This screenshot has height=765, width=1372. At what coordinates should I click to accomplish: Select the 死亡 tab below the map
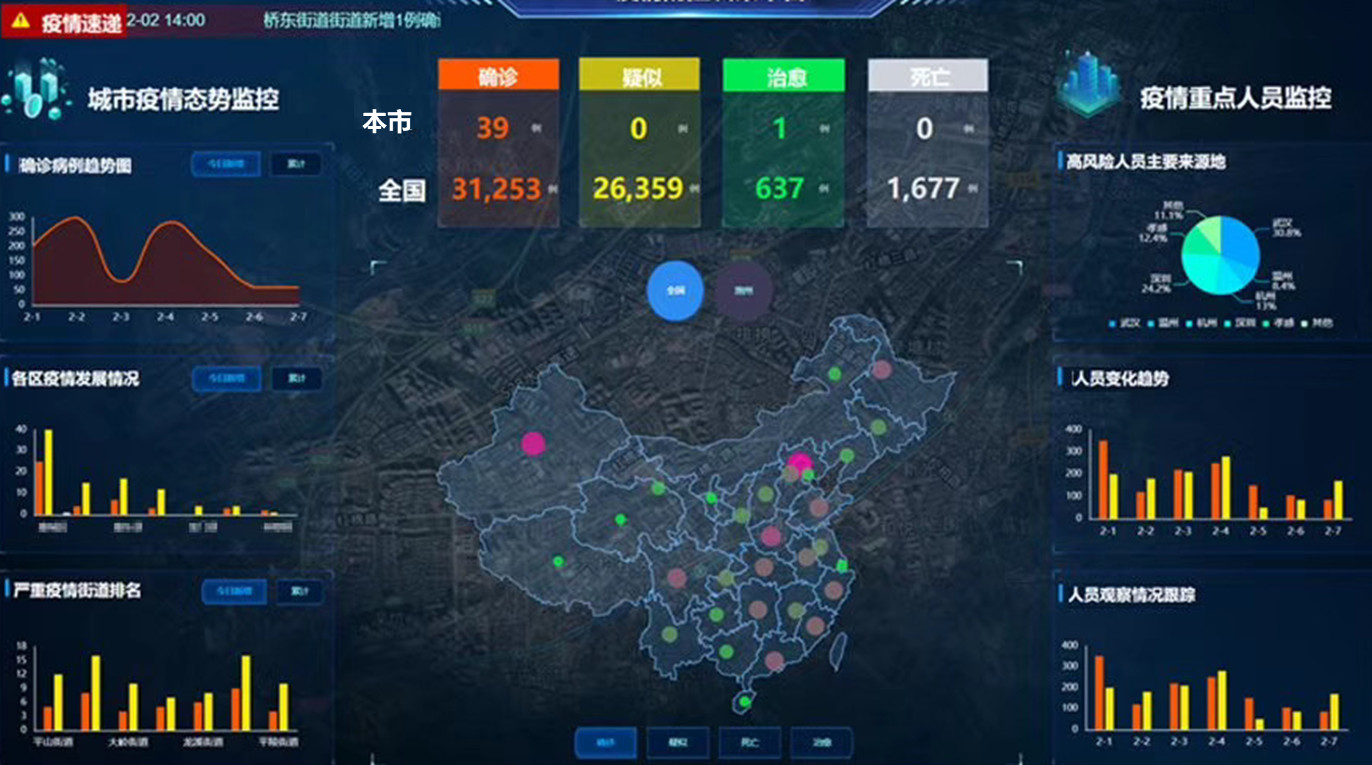coord(749,743)
